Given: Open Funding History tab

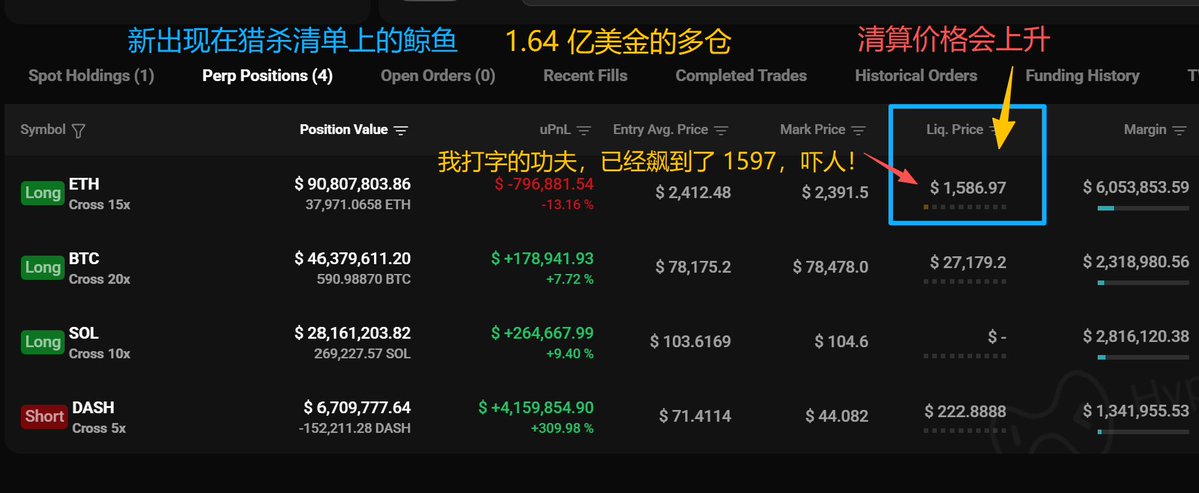Looking at the screenshot, I should point(1082,76).
